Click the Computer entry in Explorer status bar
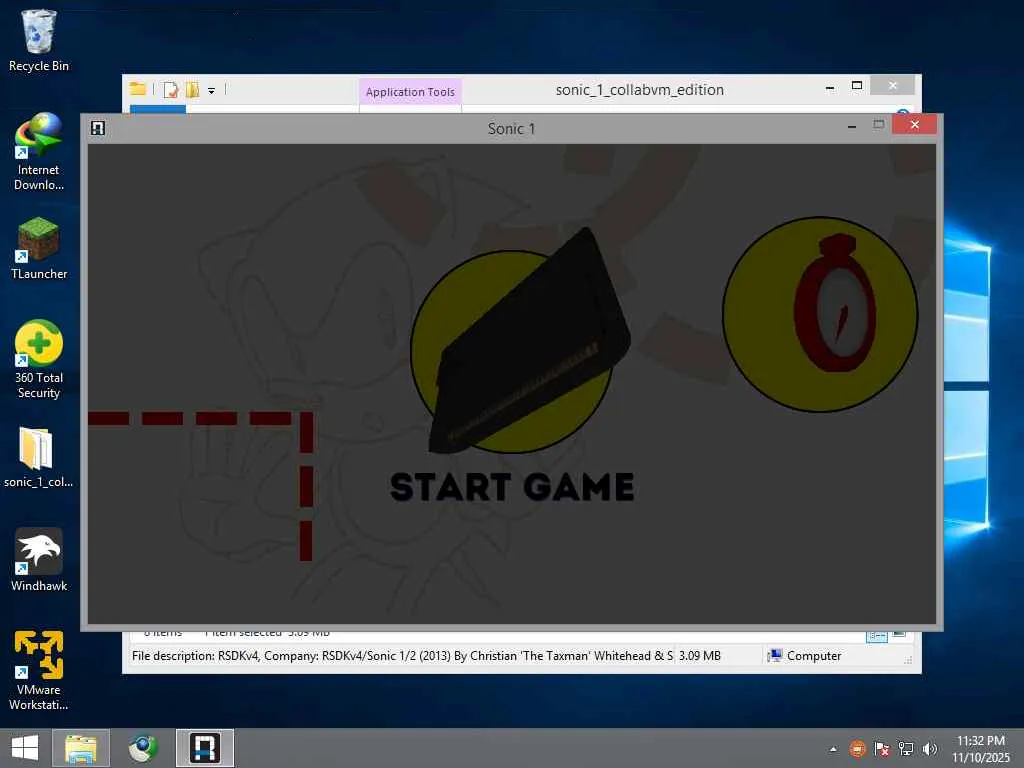Screen dimensions: 1024x768 pyautogui.click(x=805, y=656)
